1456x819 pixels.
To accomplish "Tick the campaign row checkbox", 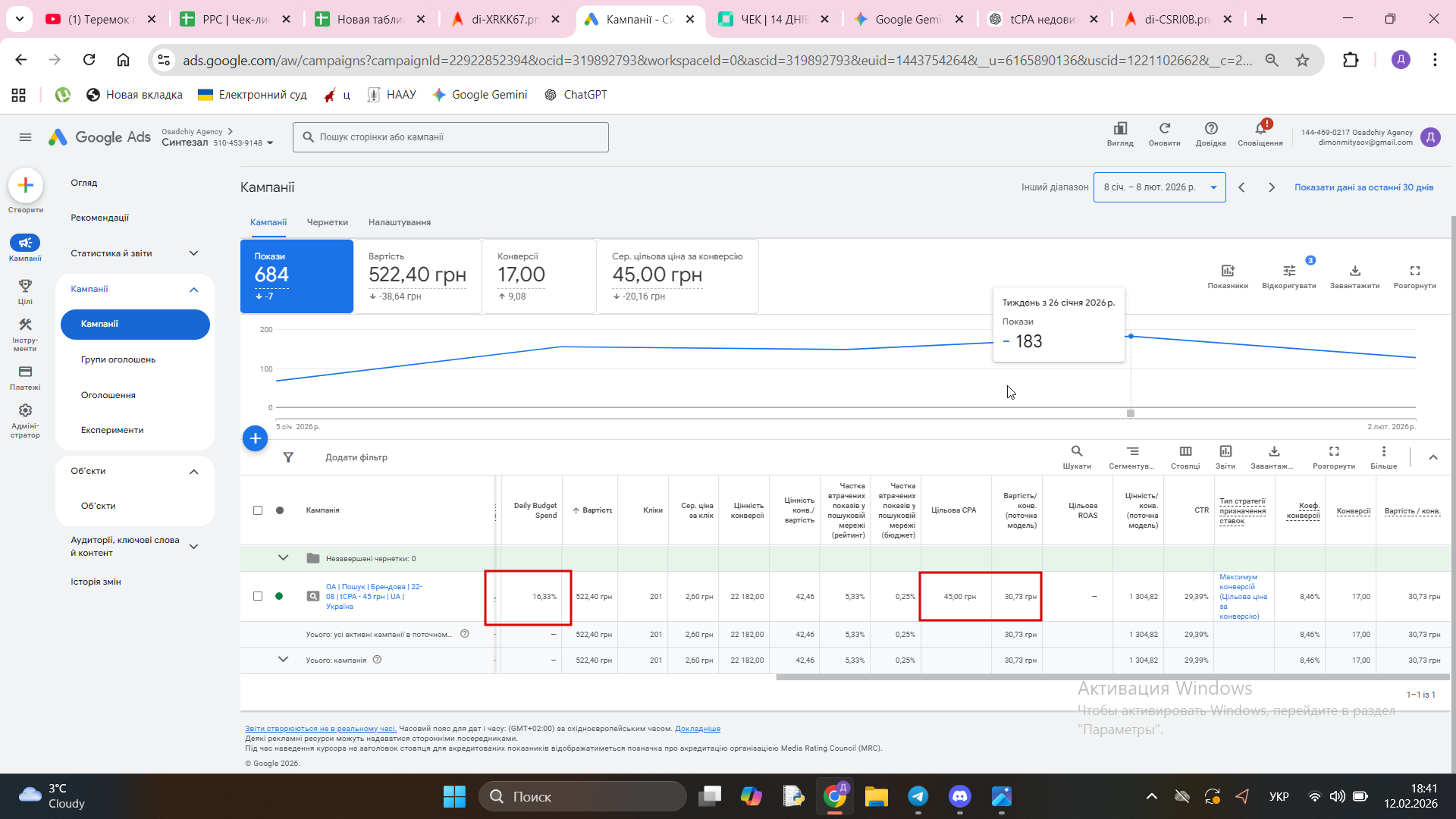I will (x=258, y=596).
